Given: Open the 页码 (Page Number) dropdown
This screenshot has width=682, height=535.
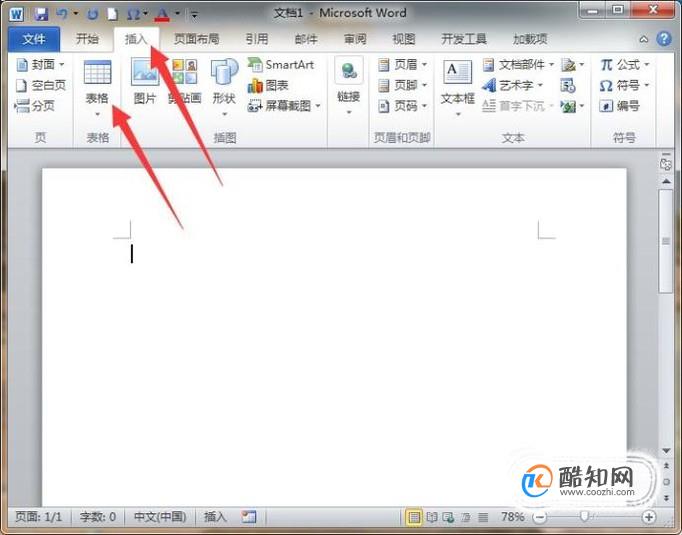Looking at the screenshot, I should pyautogui.click(x=402, y=106).
